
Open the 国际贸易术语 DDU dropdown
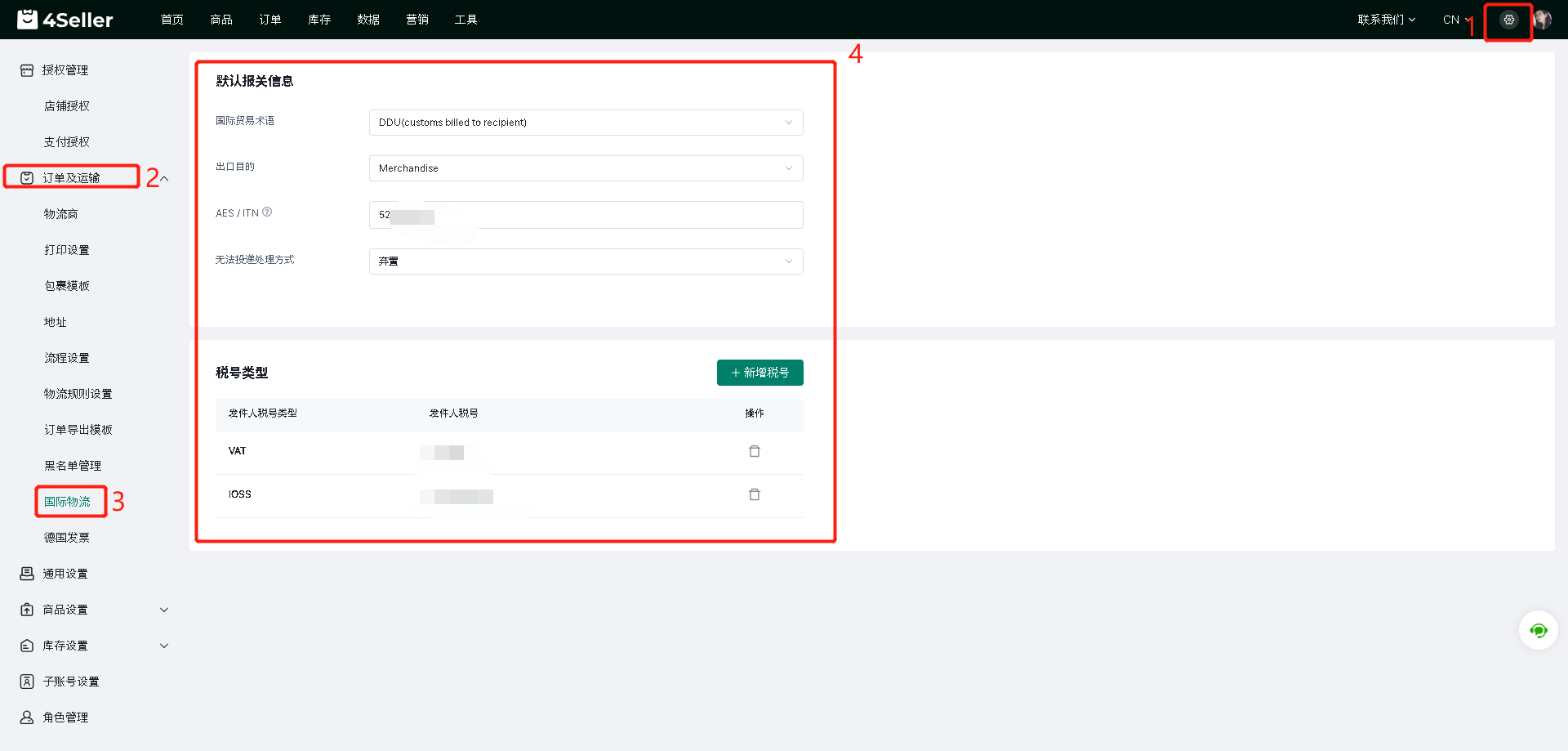[586, 123]
